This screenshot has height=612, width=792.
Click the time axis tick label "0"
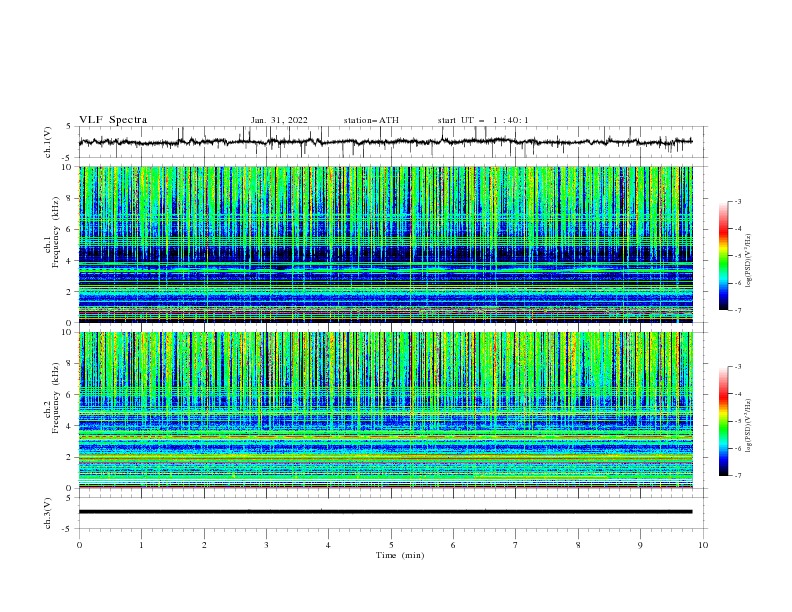point(79,545)
